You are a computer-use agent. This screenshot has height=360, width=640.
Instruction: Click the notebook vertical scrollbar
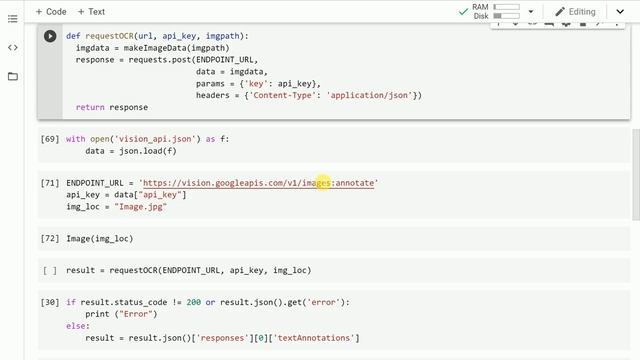(x=636, y=175)
